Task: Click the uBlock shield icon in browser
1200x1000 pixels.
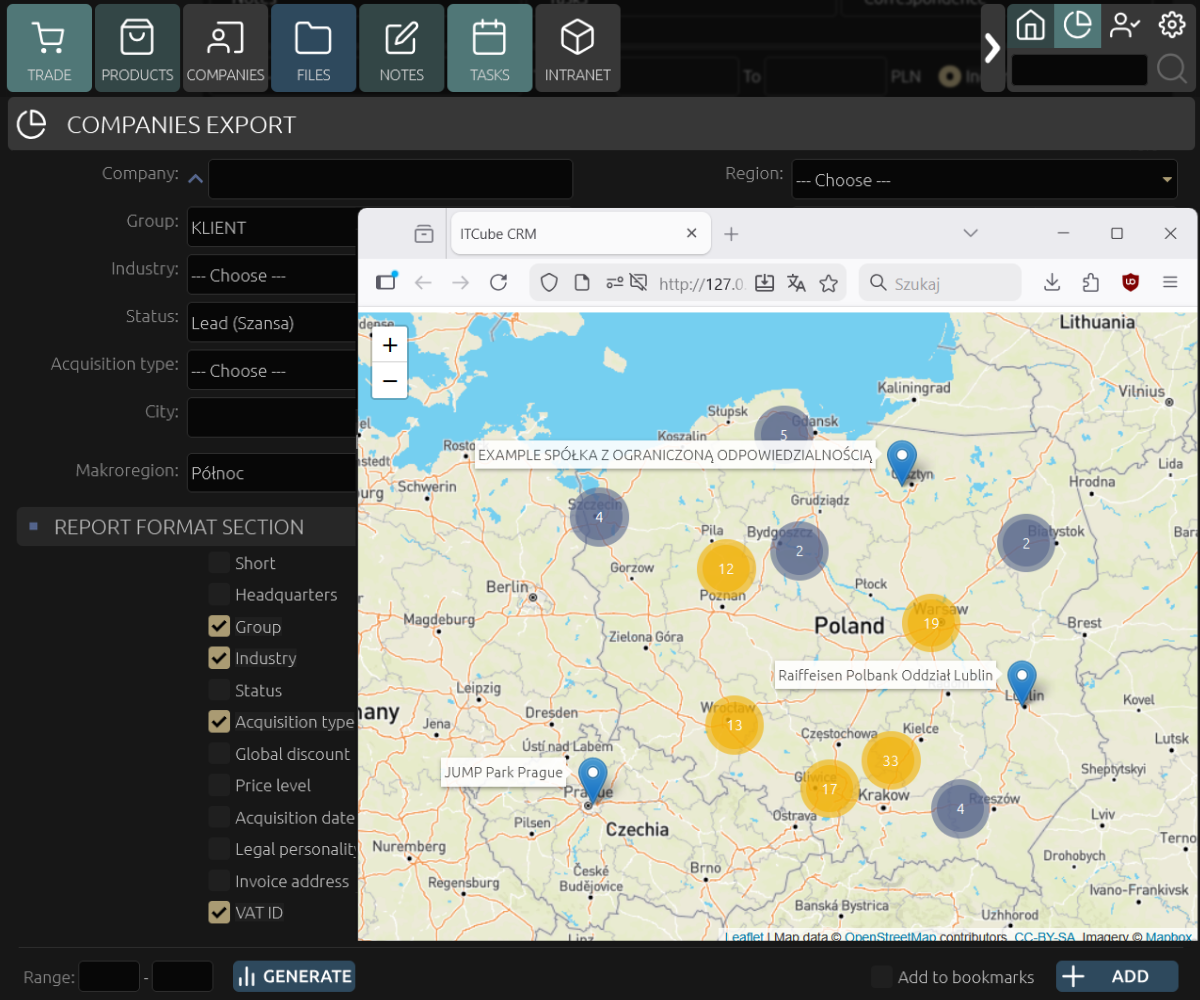Action: [1131, 283]
